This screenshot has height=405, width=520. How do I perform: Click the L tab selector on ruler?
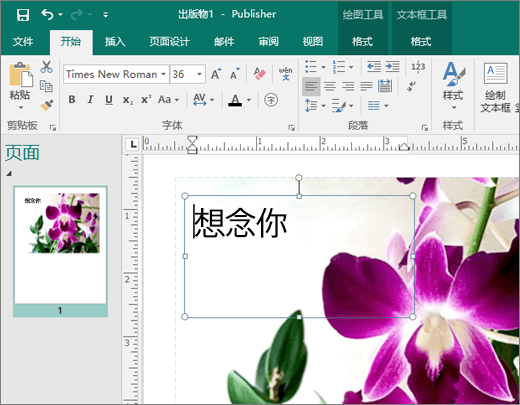click(x=133, y=144)
